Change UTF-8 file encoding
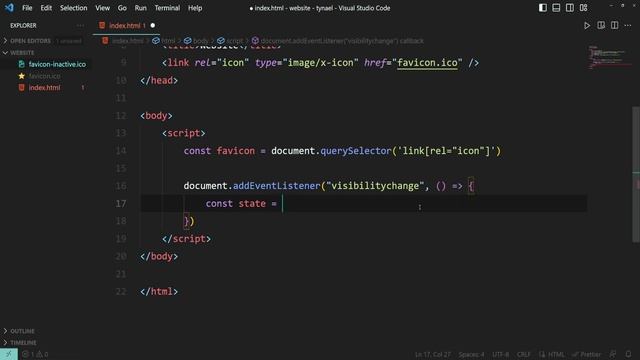Viewport: 640px width, 360px height. (x=500, y=354)
